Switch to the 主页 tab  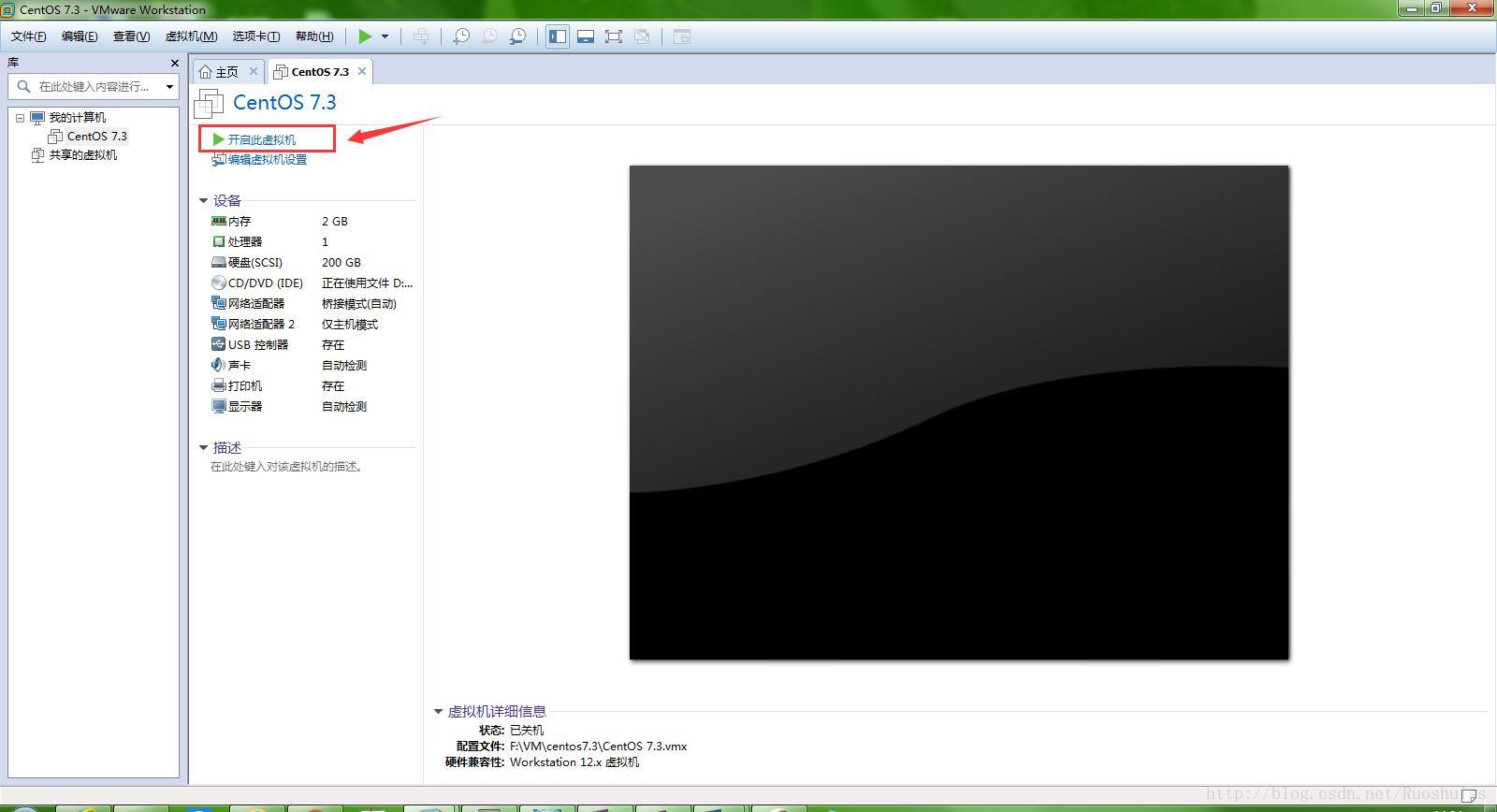click(227, 71)
